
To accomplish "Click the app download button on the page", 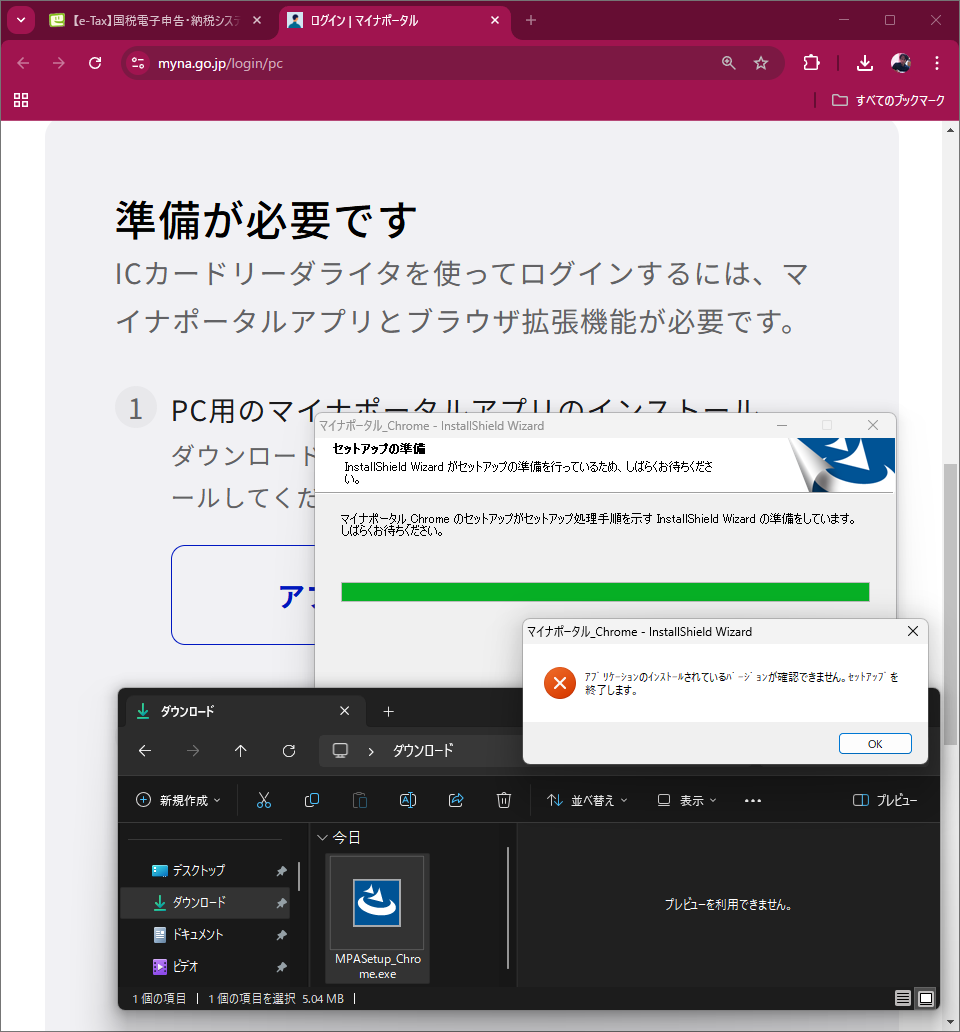I will point(243,595).
